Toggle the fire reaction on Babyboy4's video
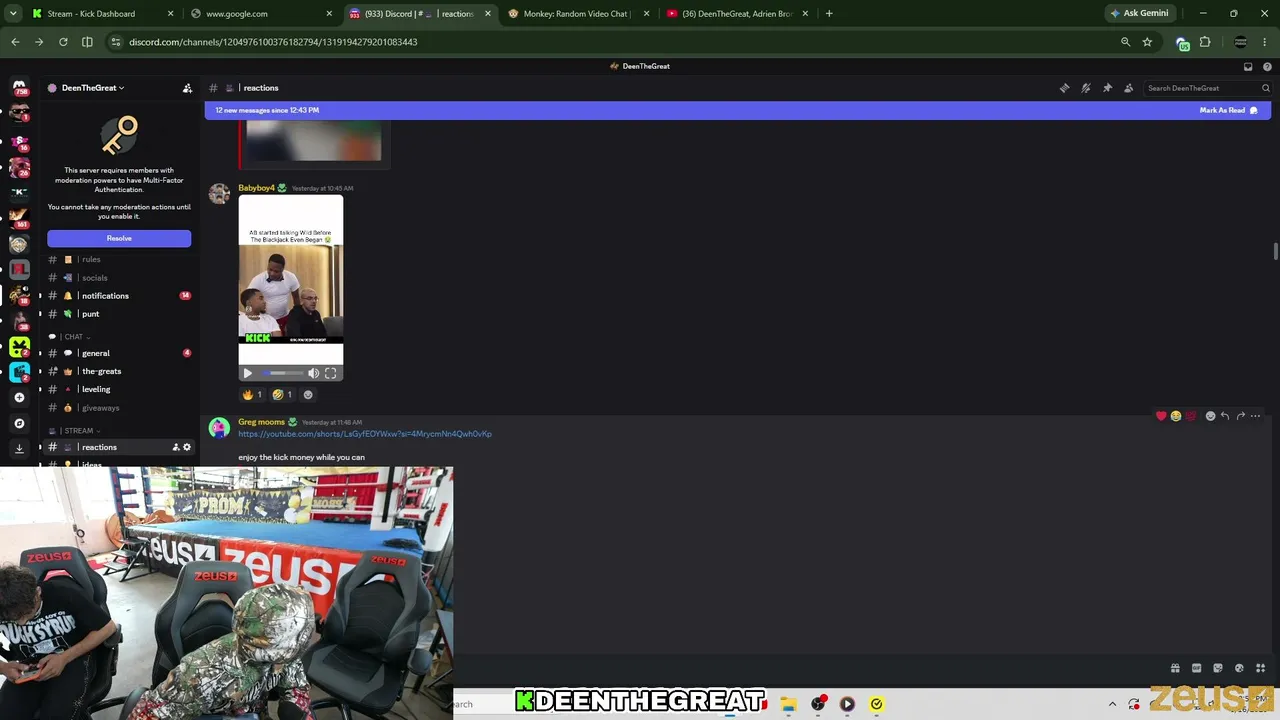Image resolution: width=1280 pixels, height=720 pixels. coord(253,395)
